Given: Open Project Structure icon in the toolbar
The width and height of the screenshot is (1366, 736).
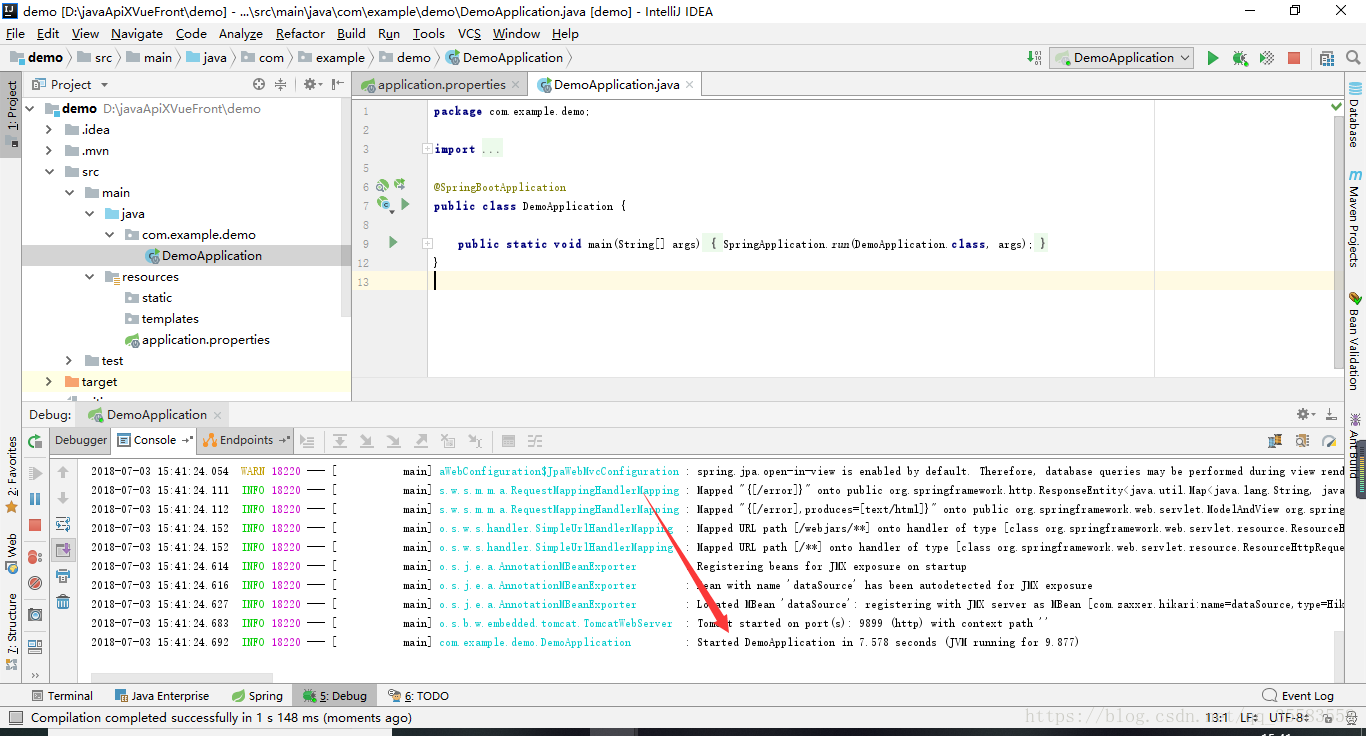Looking at the screenshot, I should (x=1326, y=58).
